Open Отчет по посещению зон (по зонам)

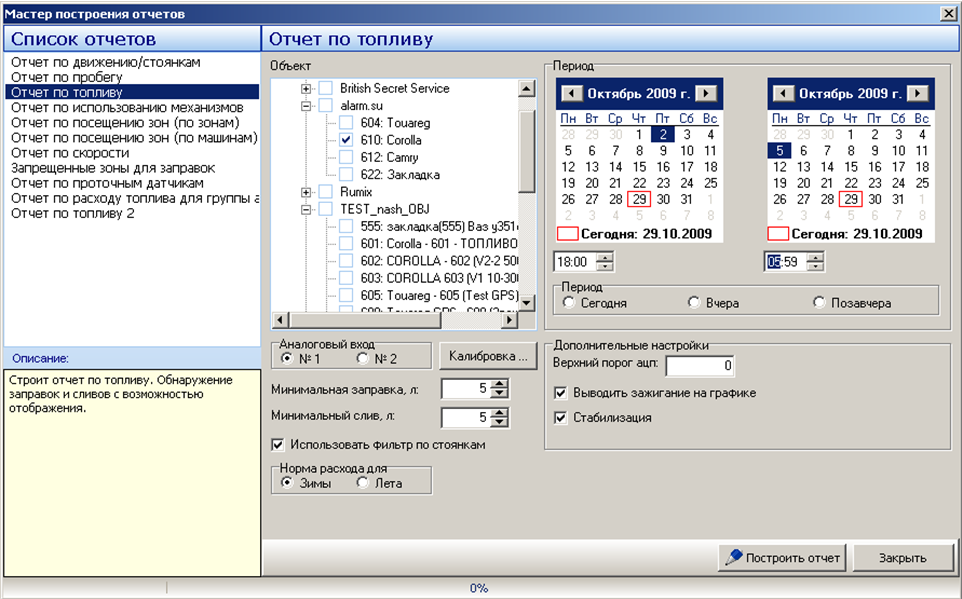click(125, 123)
